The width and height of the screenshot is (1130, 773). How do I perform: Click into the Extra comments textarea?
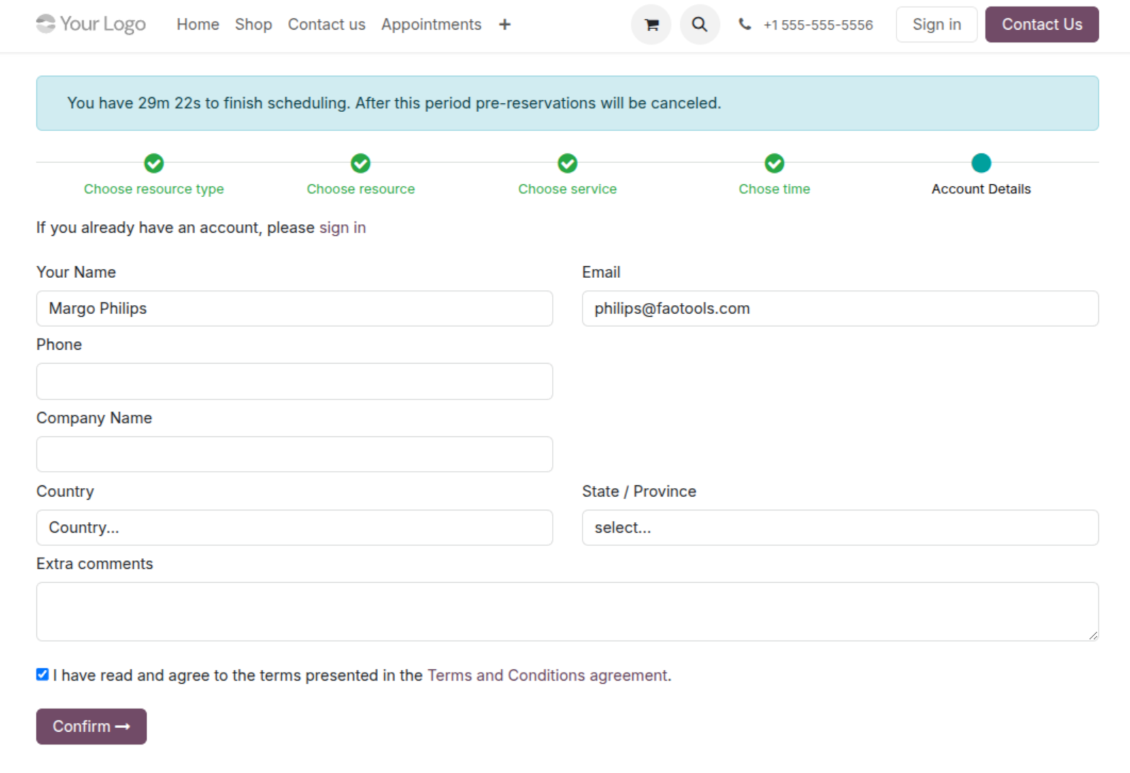click(x=567, y=611)
